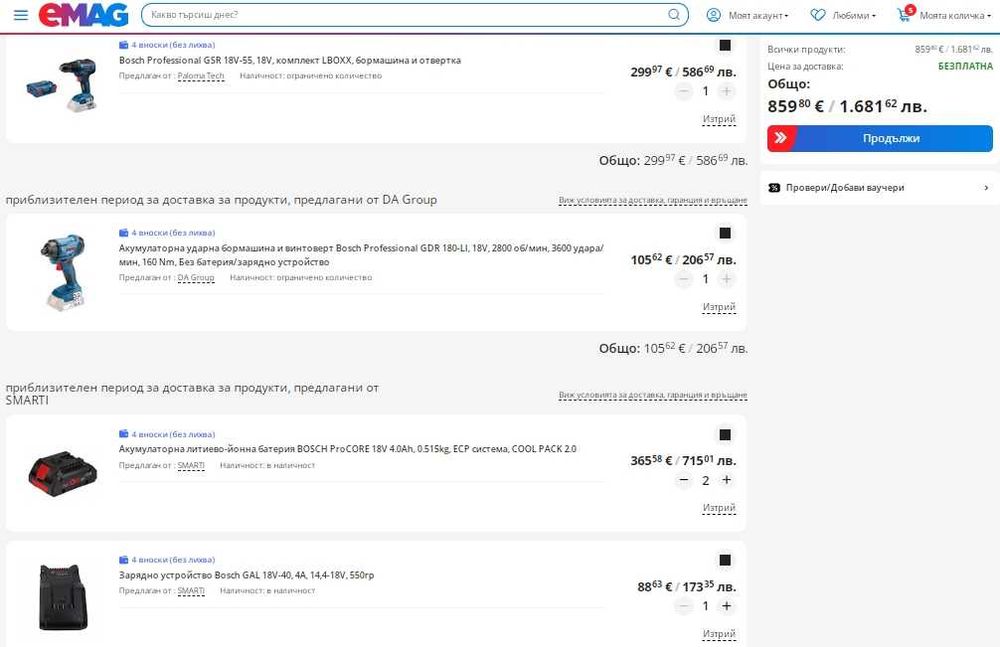Delete ProCORE battery via Изтрий
The image size is (1000, 647).
pos(719,508)
